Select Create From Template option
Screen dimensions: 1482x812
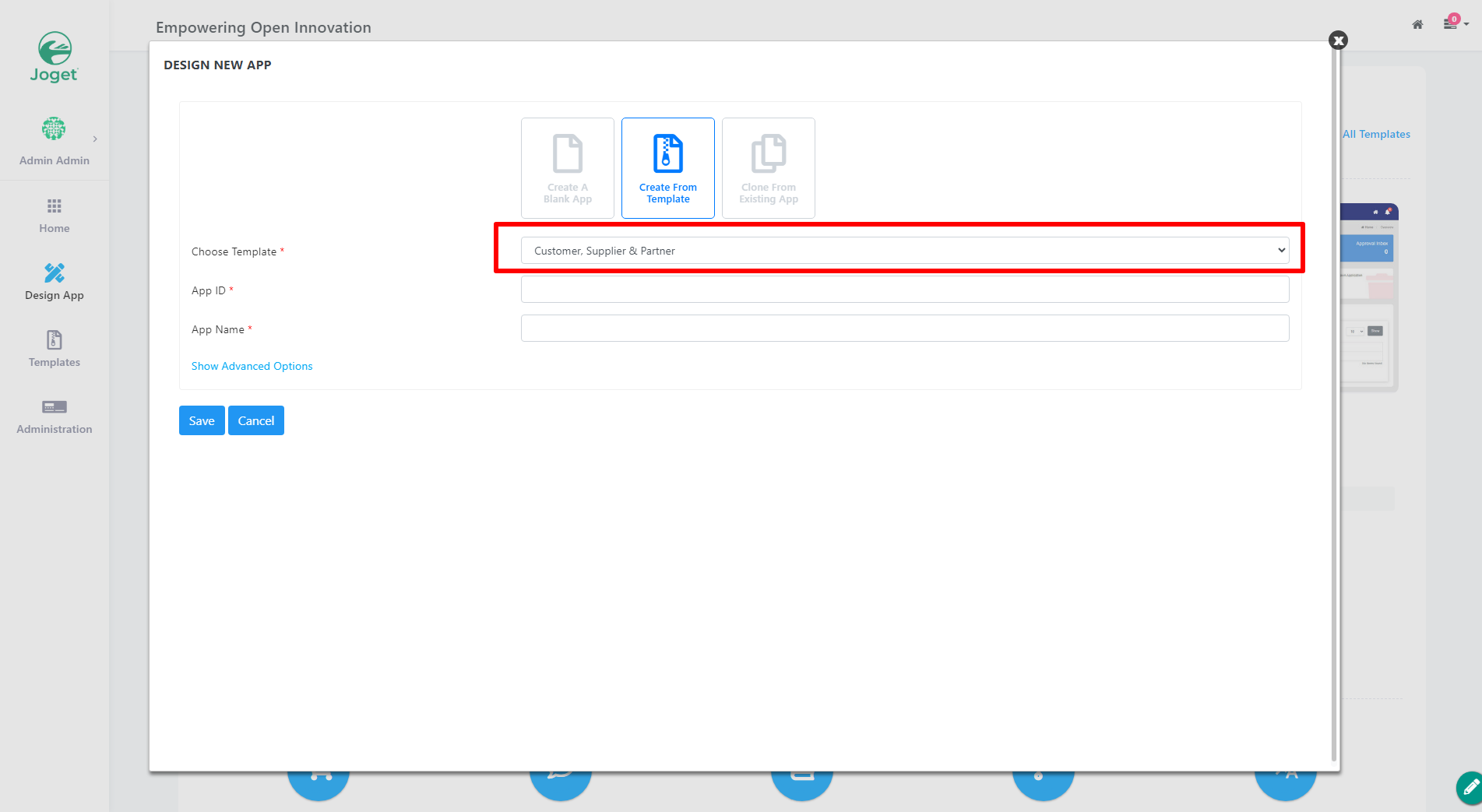pyautogui.click(x=668, y=168)
